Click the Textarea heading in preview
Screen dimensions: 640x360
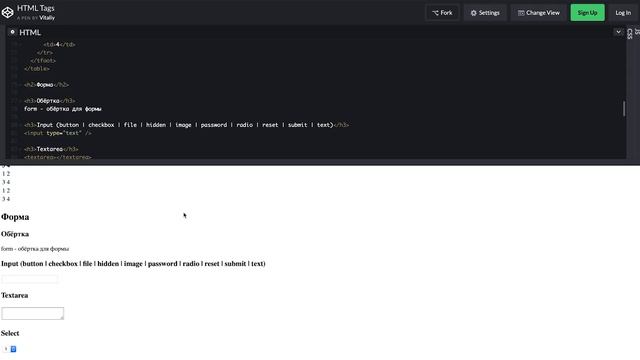pyautogui.click(x=14, y=295)
